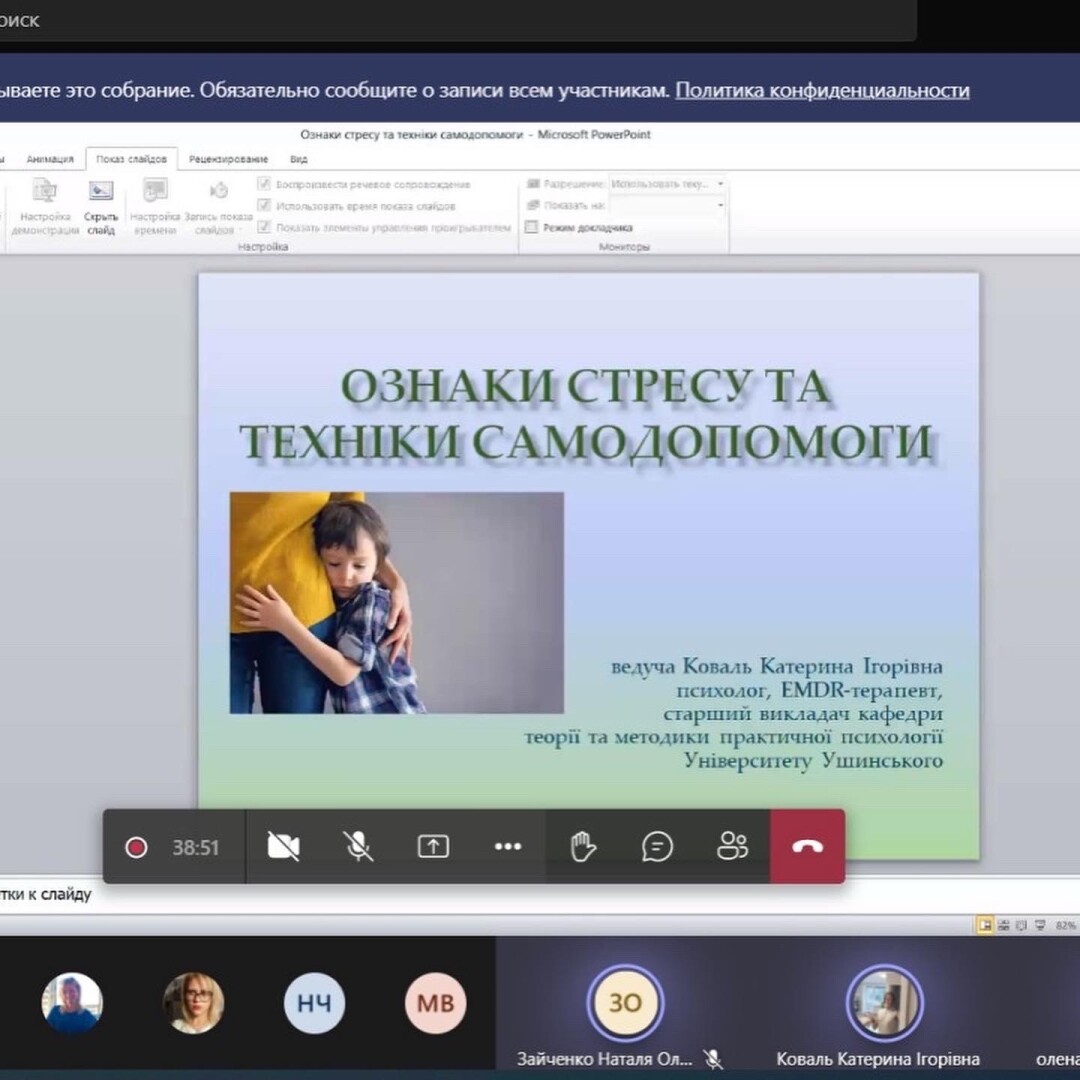The height and width of the screenshot is (1080, 1080).
Task: Turn on the camera in the meeting toolbar
Action: (284, 847)
